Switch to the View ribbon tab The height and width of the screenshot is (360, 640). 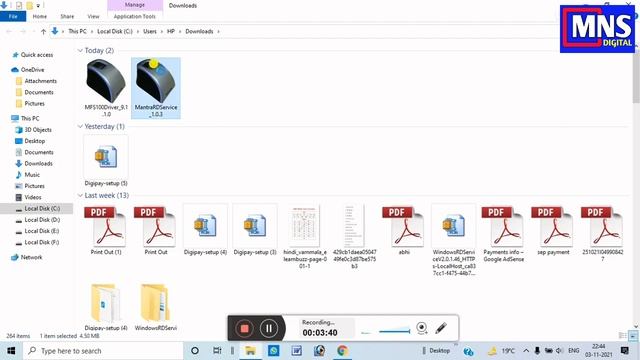point(93,16)
